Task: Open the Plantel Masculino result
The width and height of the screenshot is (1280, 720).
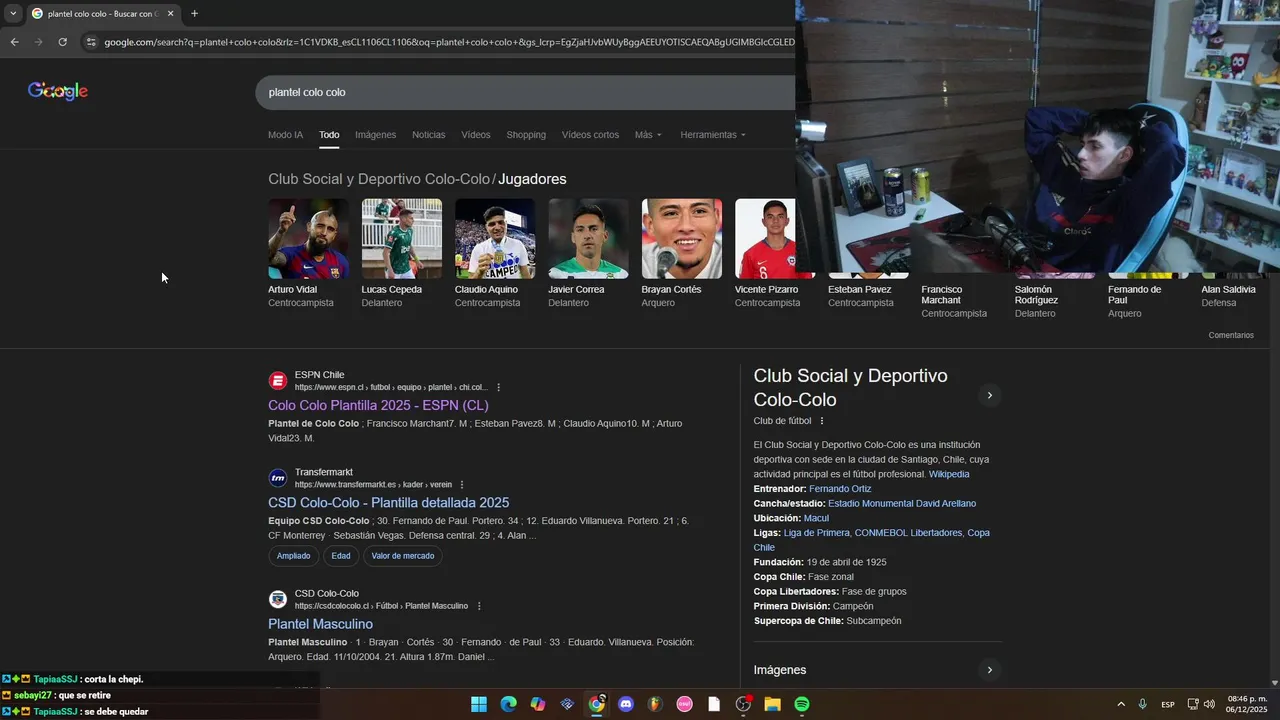Action: (x=320, y=624)
